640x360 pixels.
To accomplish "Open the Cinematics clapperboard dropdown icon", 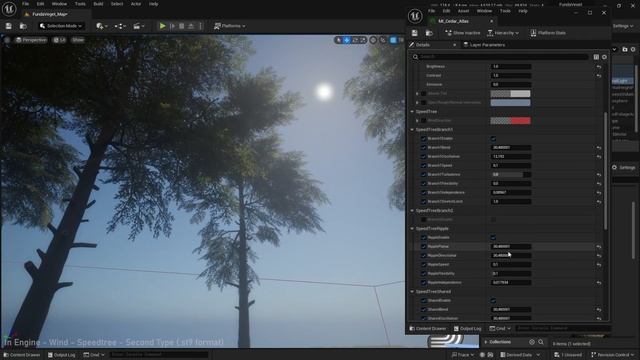I will point(139,26).
